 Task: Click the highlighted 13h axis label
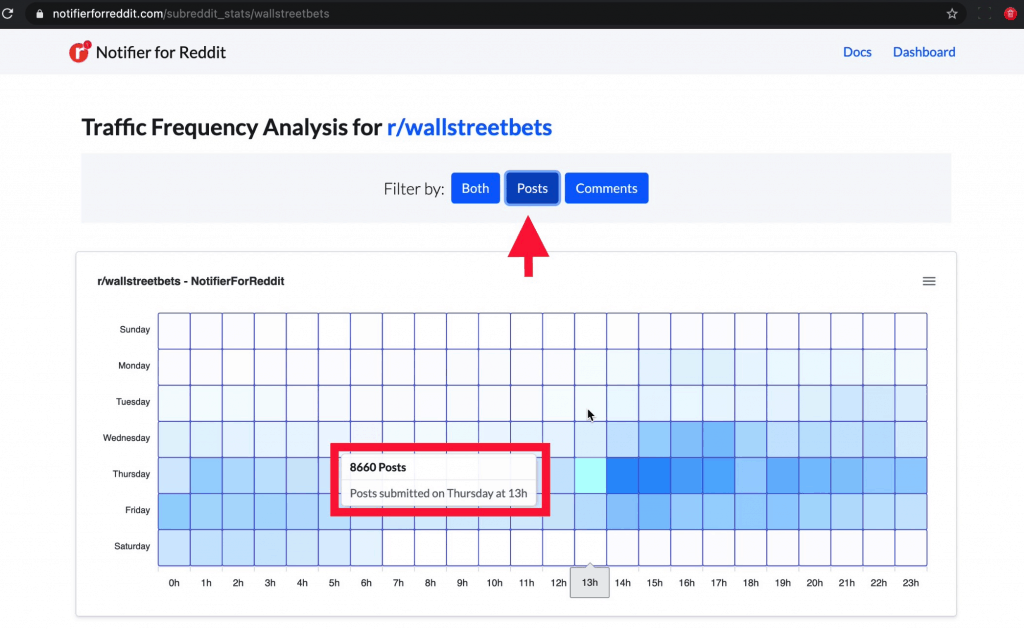(x=590, y=582)
